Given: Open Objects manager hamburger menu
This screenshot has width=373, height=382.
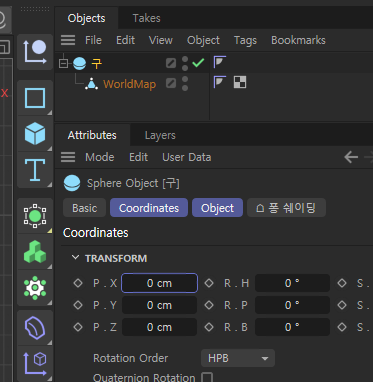Looking at the screenshot, I should click(68, 40).
